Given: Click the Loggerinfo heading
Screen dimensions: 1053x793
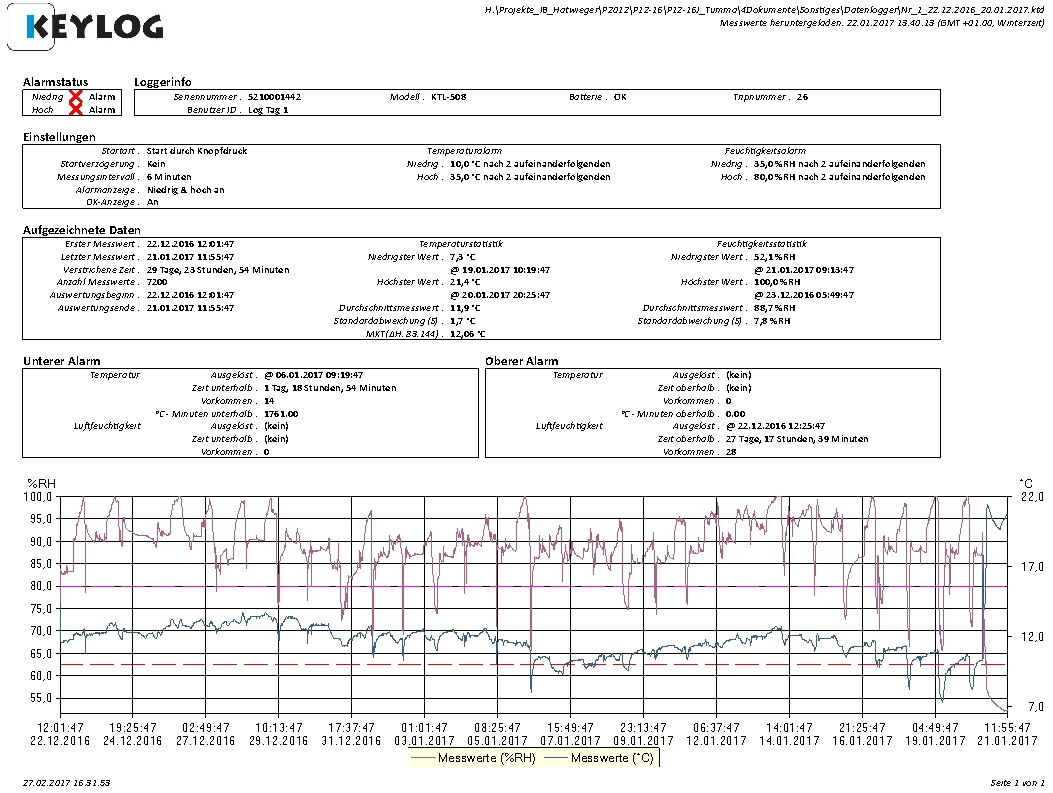Looking at the screenshot, I should [x=163, y=82].
